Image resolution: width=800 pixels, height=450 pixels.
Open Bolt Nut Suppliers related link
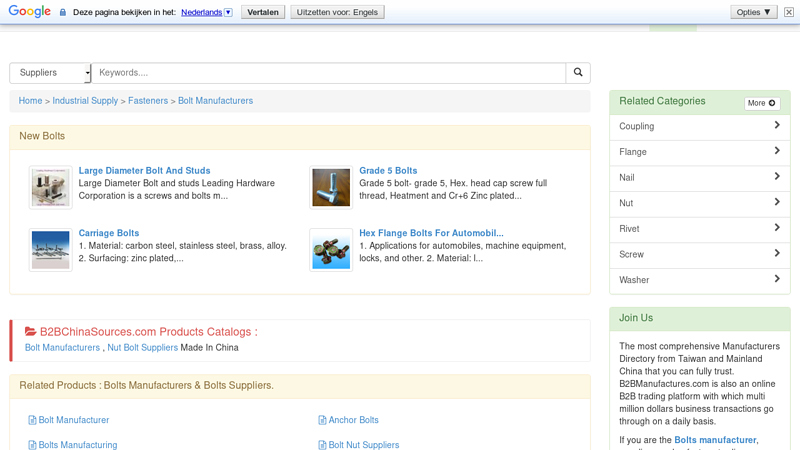[364, 445]
